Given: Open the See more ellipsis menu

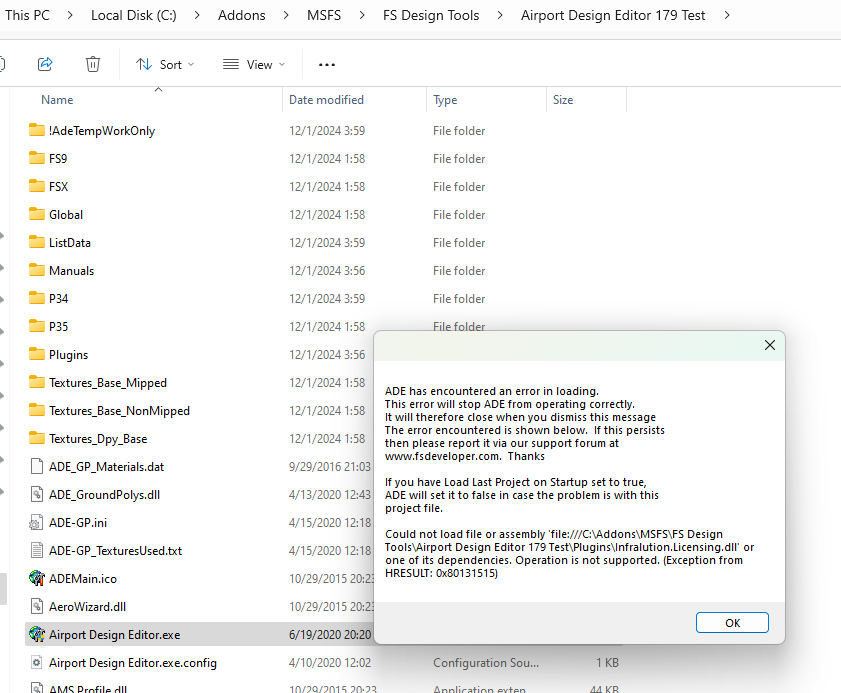Looking at the screenshot, I should coord(327,64).
